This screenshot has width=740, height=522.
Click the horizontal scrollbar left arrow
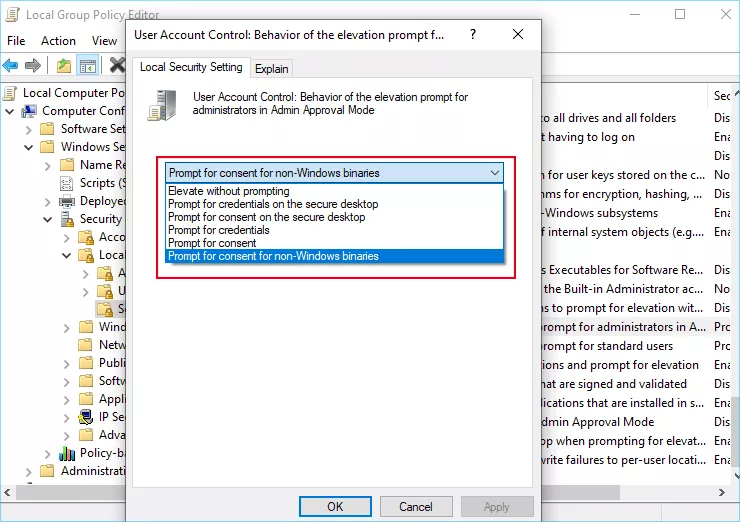[x=7, y=492]
